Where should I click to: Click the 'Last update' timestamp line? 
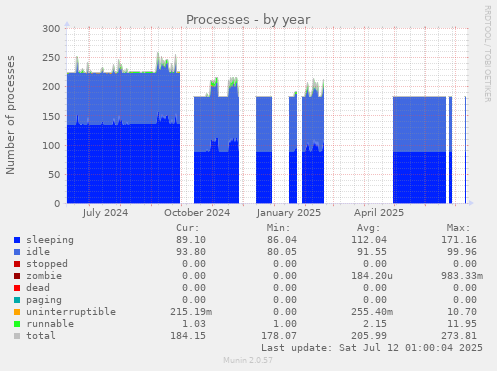click(372, 348)
